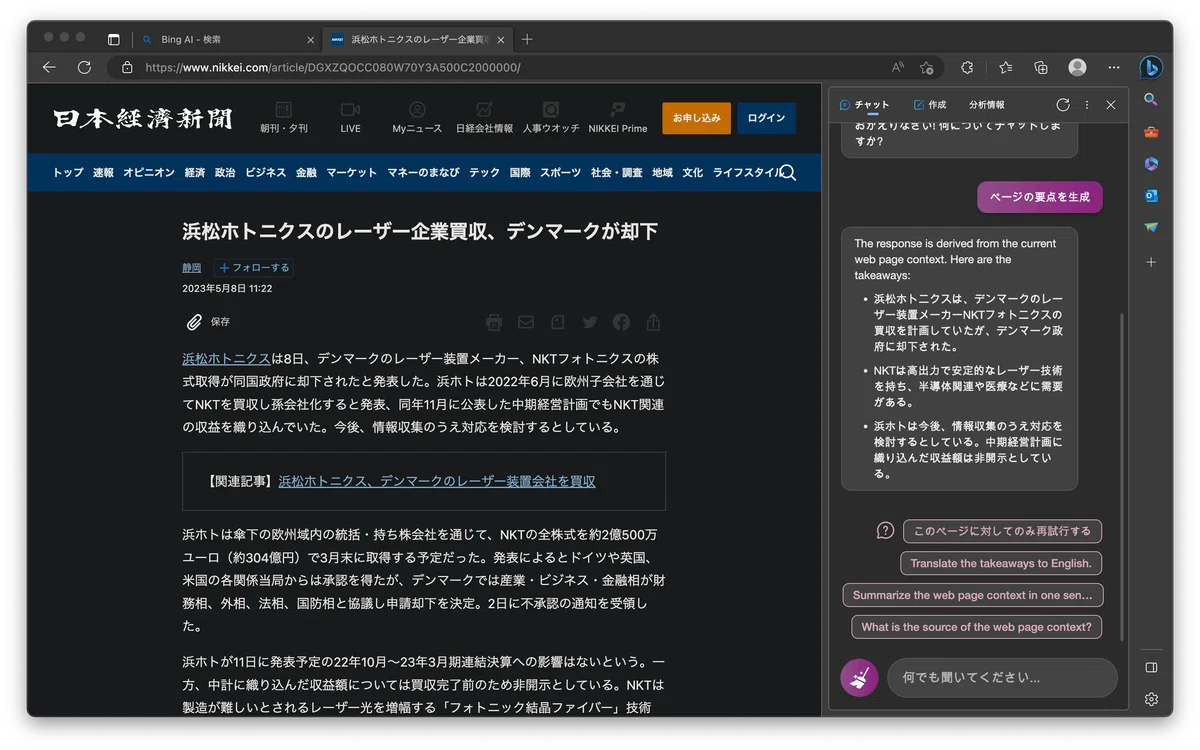Open the article share upload icon

[x=653, y=322]
